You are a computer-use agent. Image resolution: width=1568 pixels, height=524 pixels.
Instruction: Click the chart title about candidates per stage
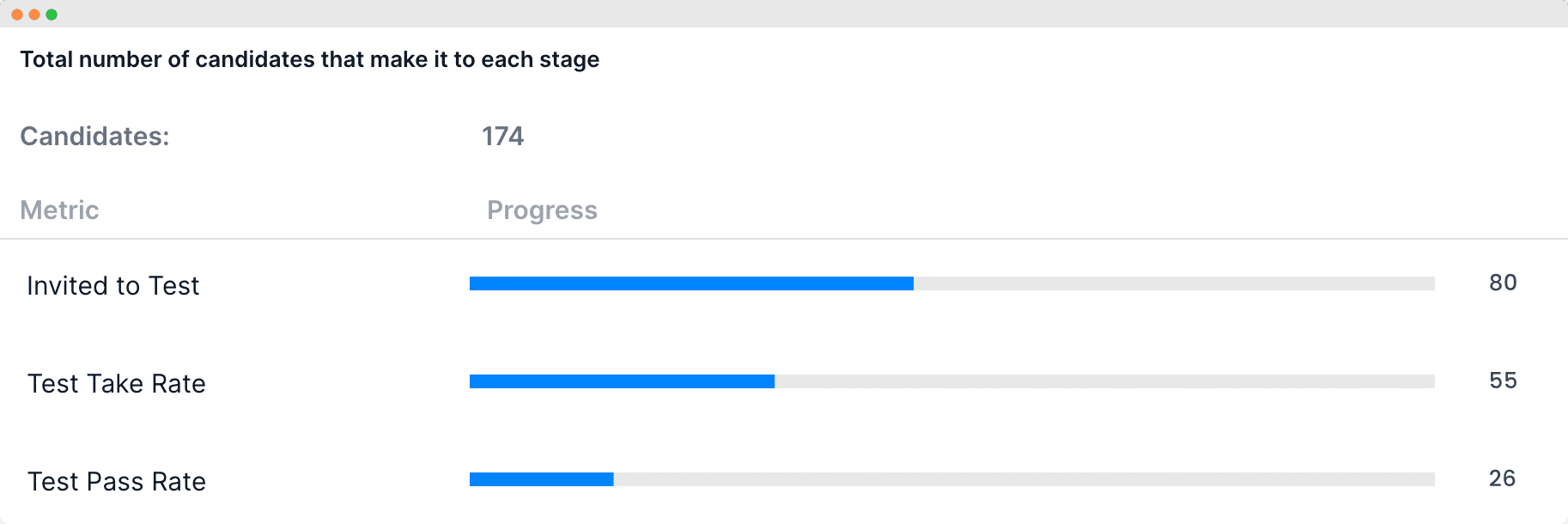310,59
